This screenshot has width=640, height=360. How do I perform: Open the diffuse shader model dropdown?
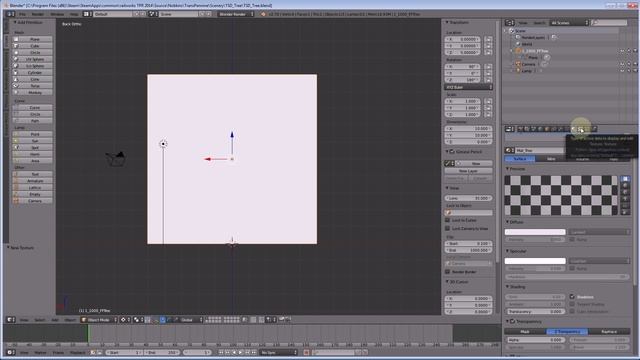click(x=599, y=232)
